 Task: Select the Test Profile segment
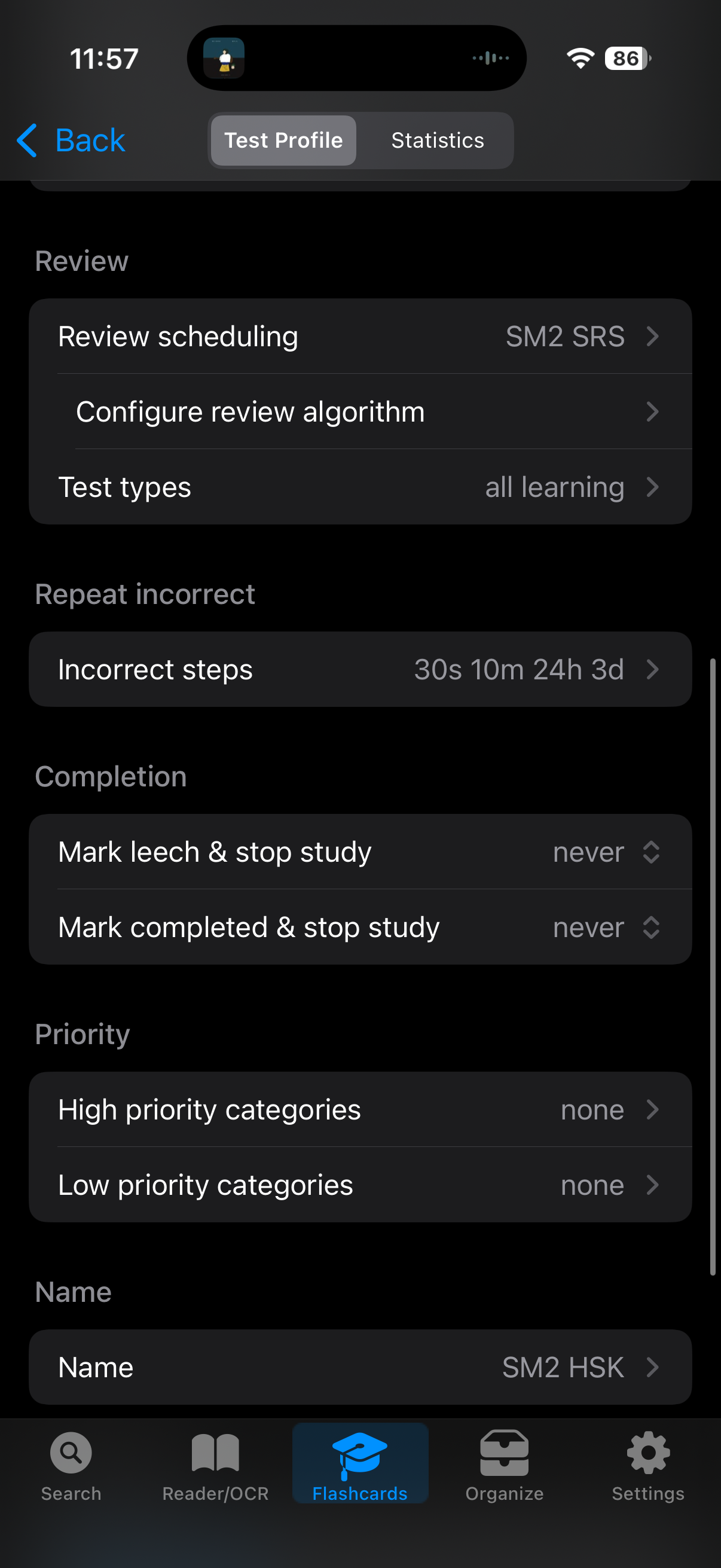(x=283, y=141)
